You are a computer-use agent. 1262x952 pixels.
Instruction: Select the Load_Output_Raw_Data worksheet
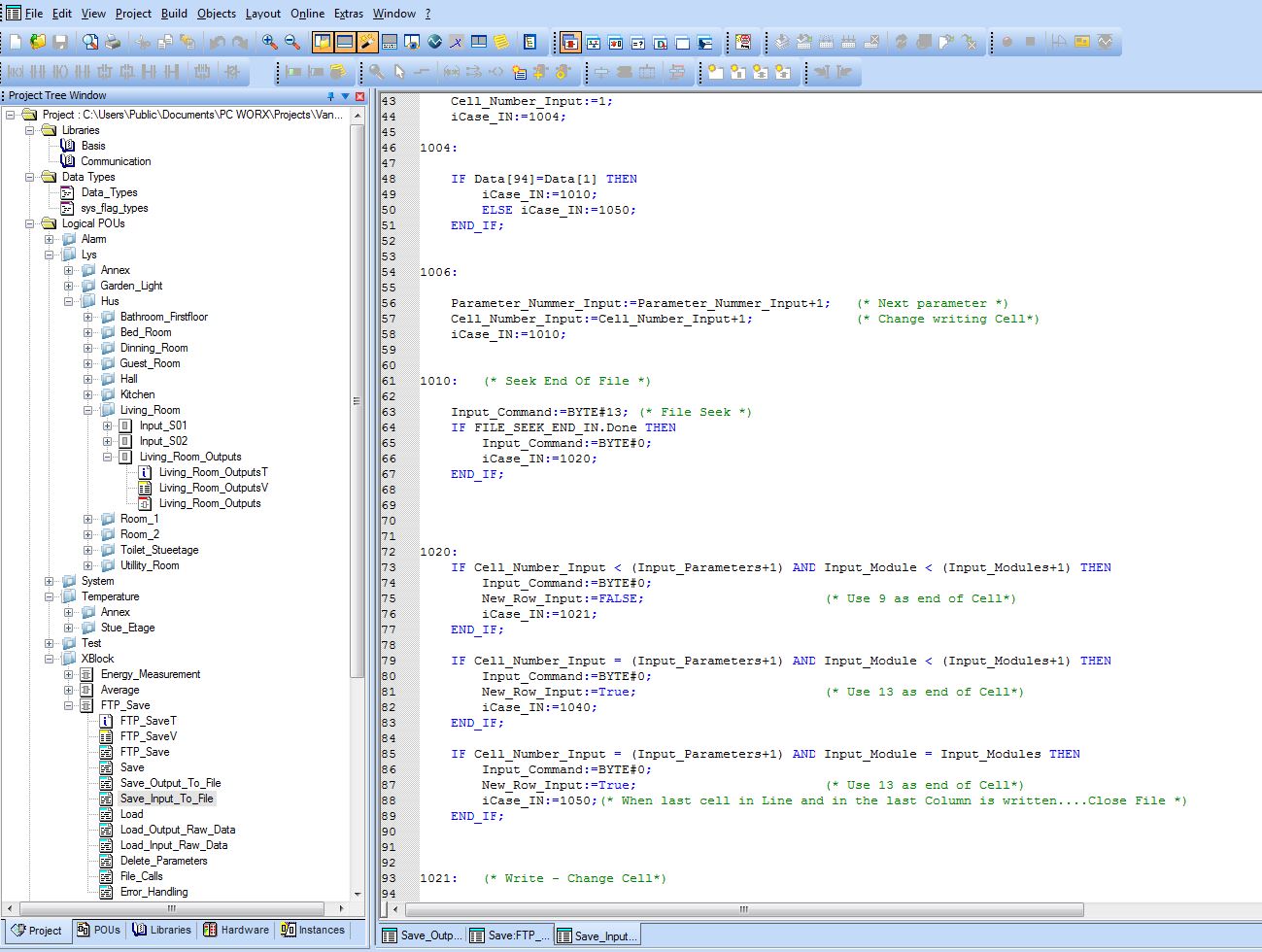click(178, 830)
